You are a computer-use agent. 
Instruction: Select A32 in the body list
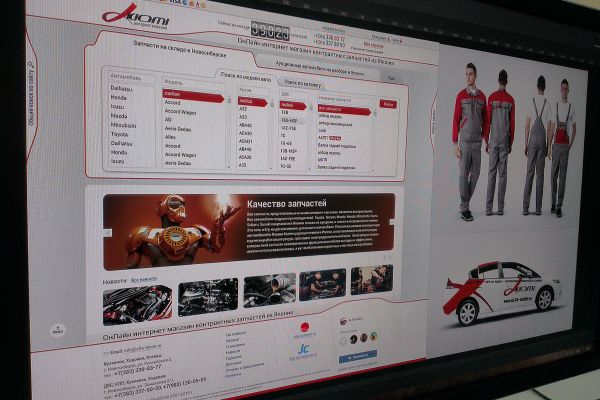coord(243,109)
